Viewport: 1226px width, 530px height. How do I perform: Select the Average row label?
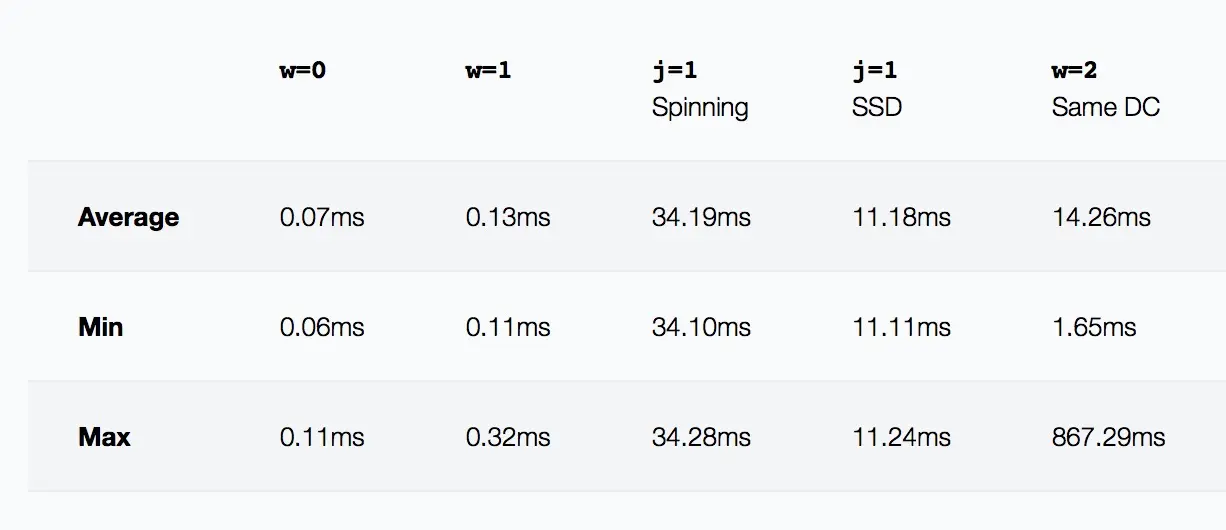click(128, 217)
